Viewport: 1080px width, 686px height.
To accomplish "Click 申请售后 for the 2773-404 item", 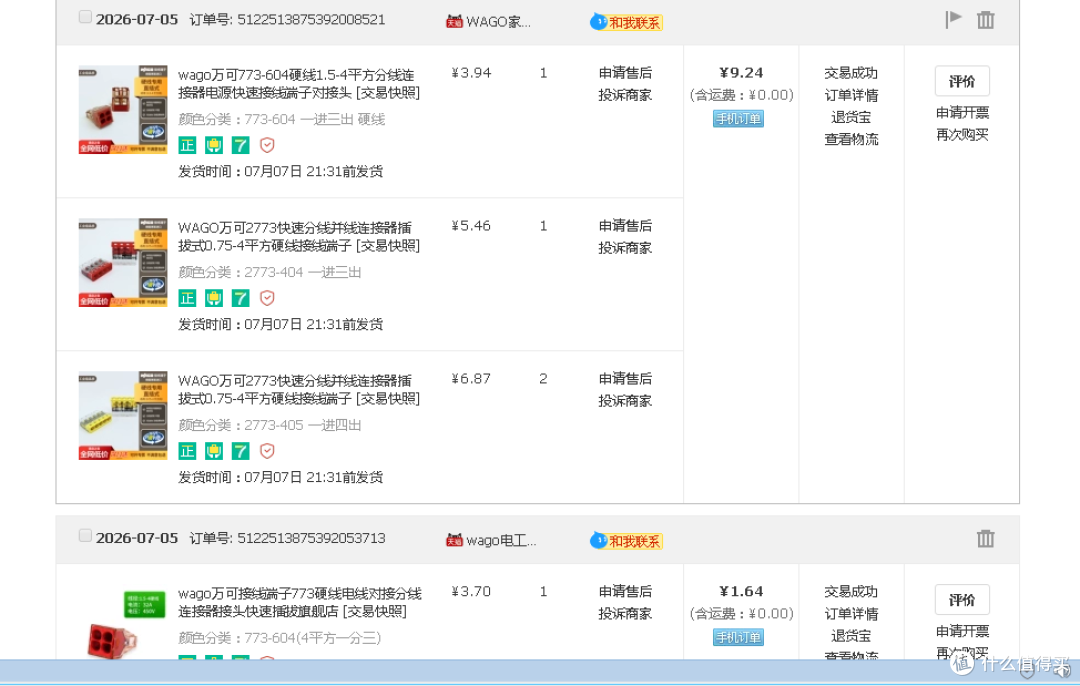I will click(625, 226).
